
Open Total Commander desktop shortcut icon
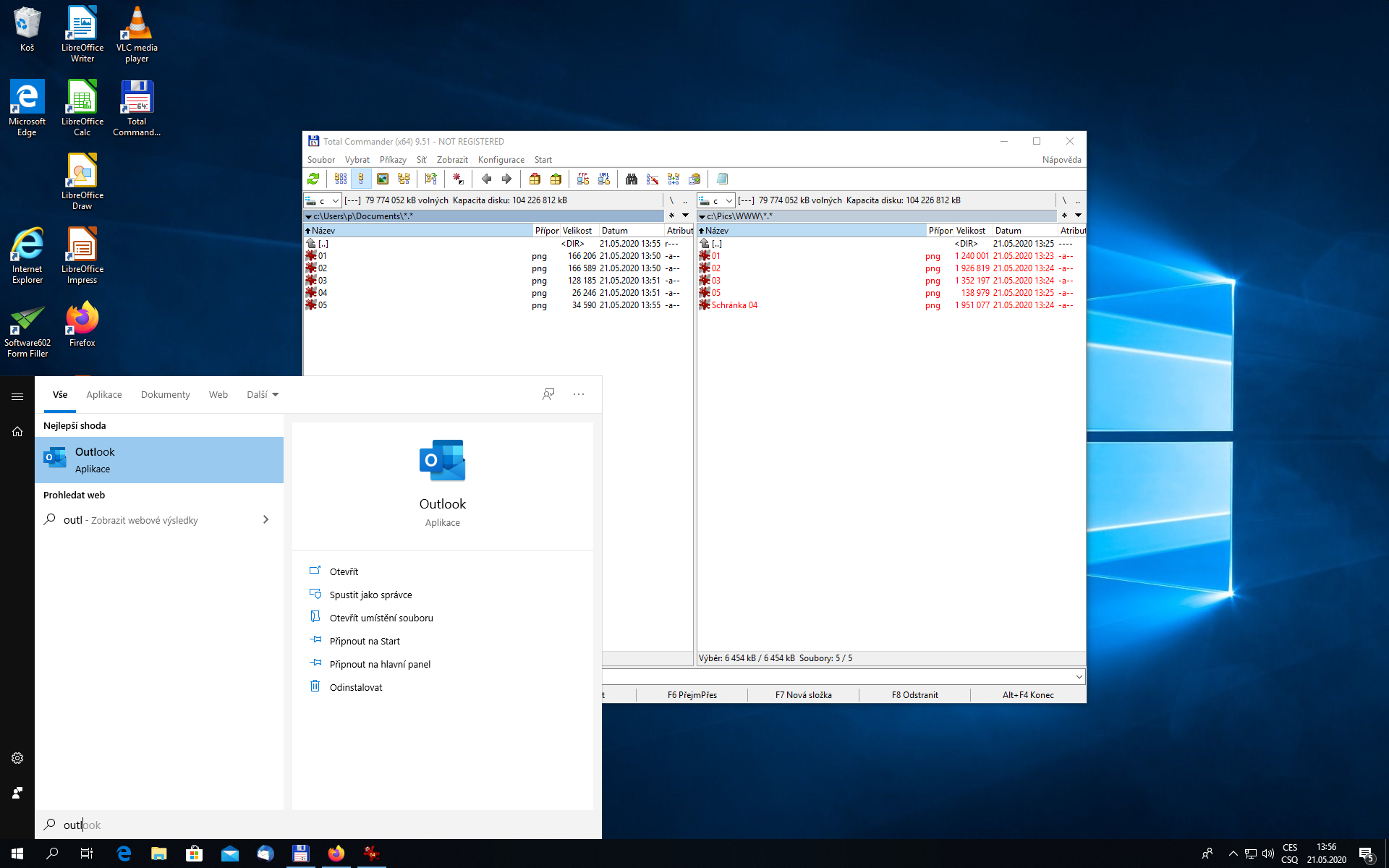click(x=137, y=109)
